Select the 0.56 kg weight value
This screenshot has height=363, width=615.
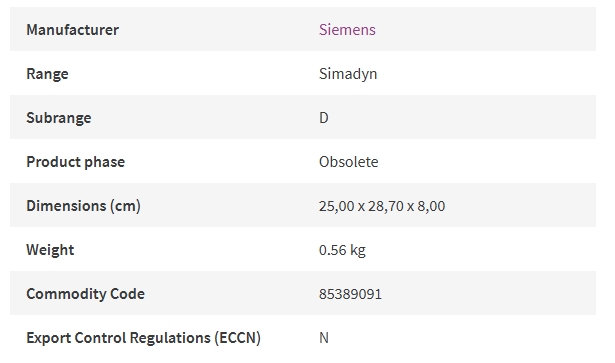(342, 250)
